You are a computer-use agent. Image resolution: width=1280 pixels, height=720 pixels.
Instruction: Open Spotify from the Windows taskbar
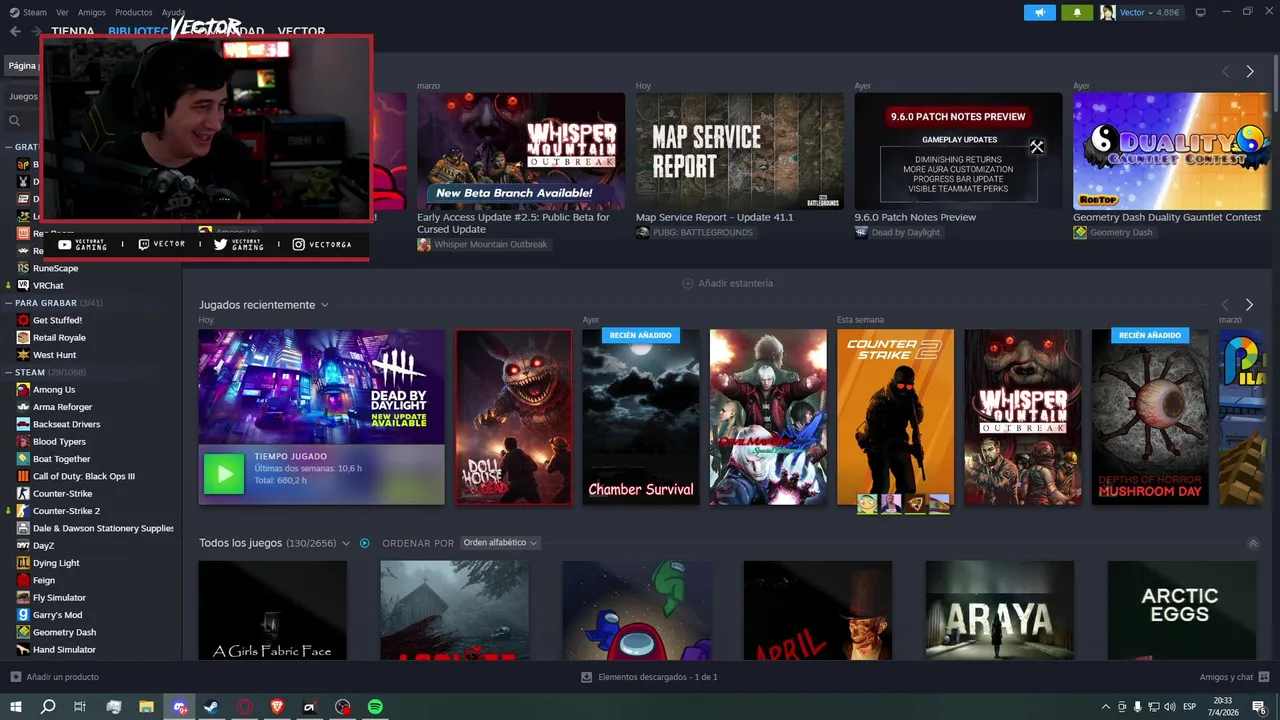coord(375,707)
